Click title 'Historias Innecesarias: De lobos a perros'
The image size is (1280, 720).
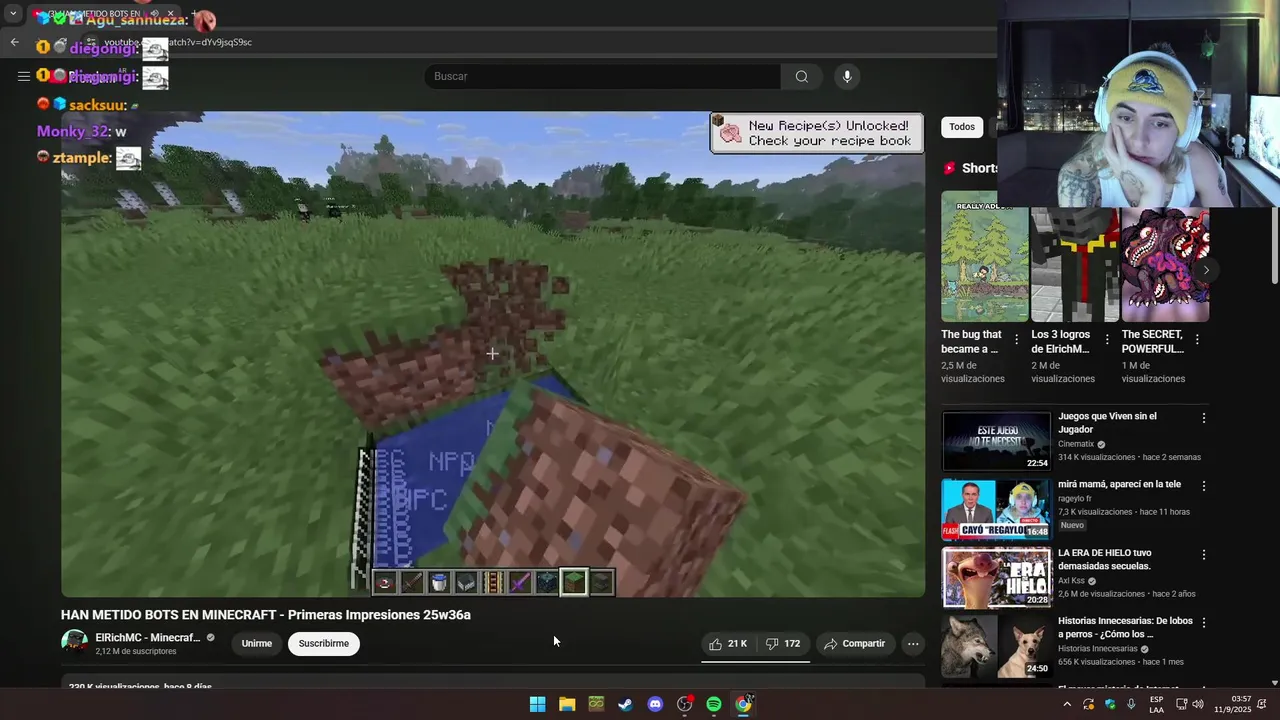click(x=1125, y=627)
